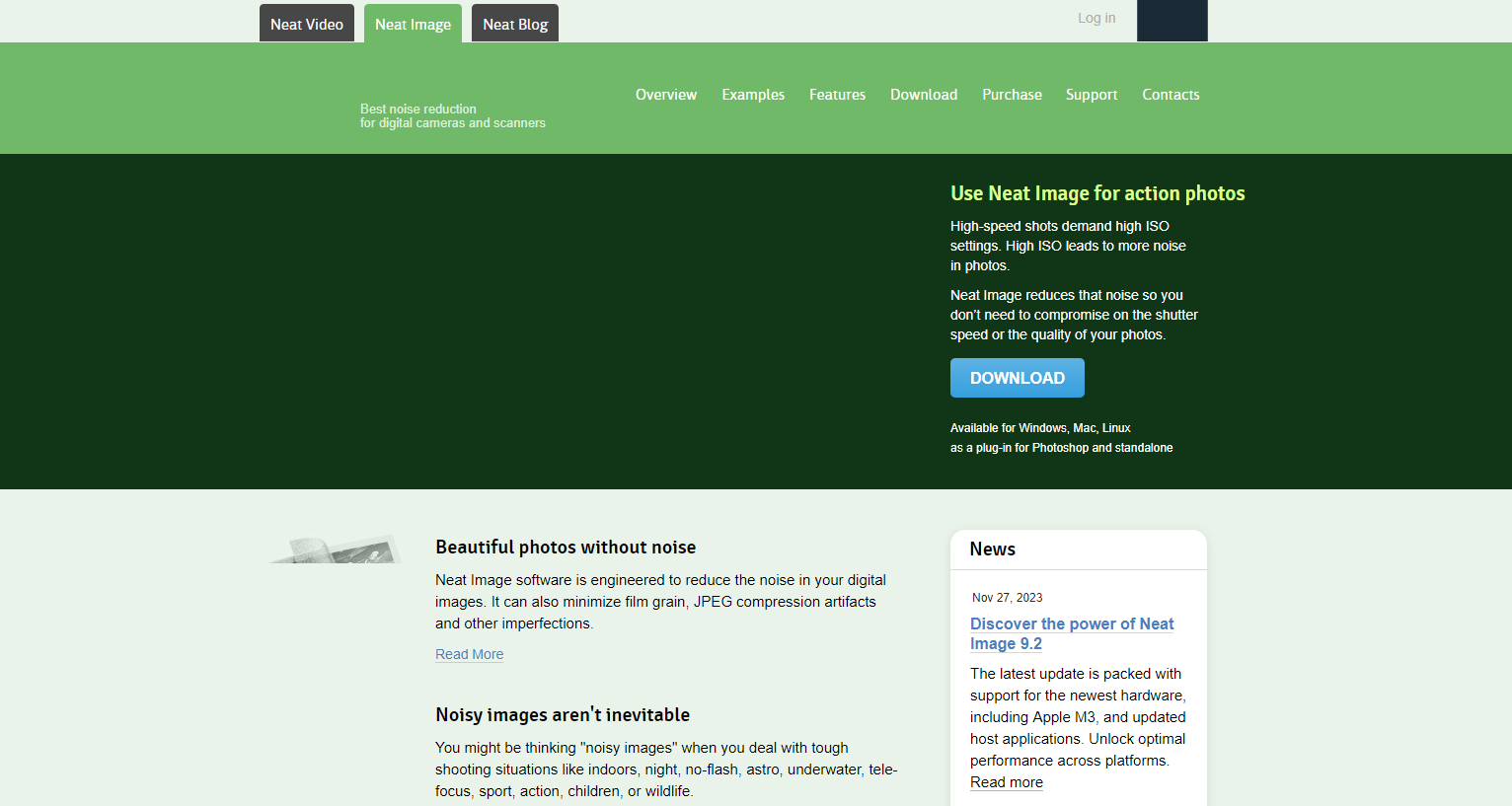
Task: Click the dark box beside Log in
Action: 1172,21
